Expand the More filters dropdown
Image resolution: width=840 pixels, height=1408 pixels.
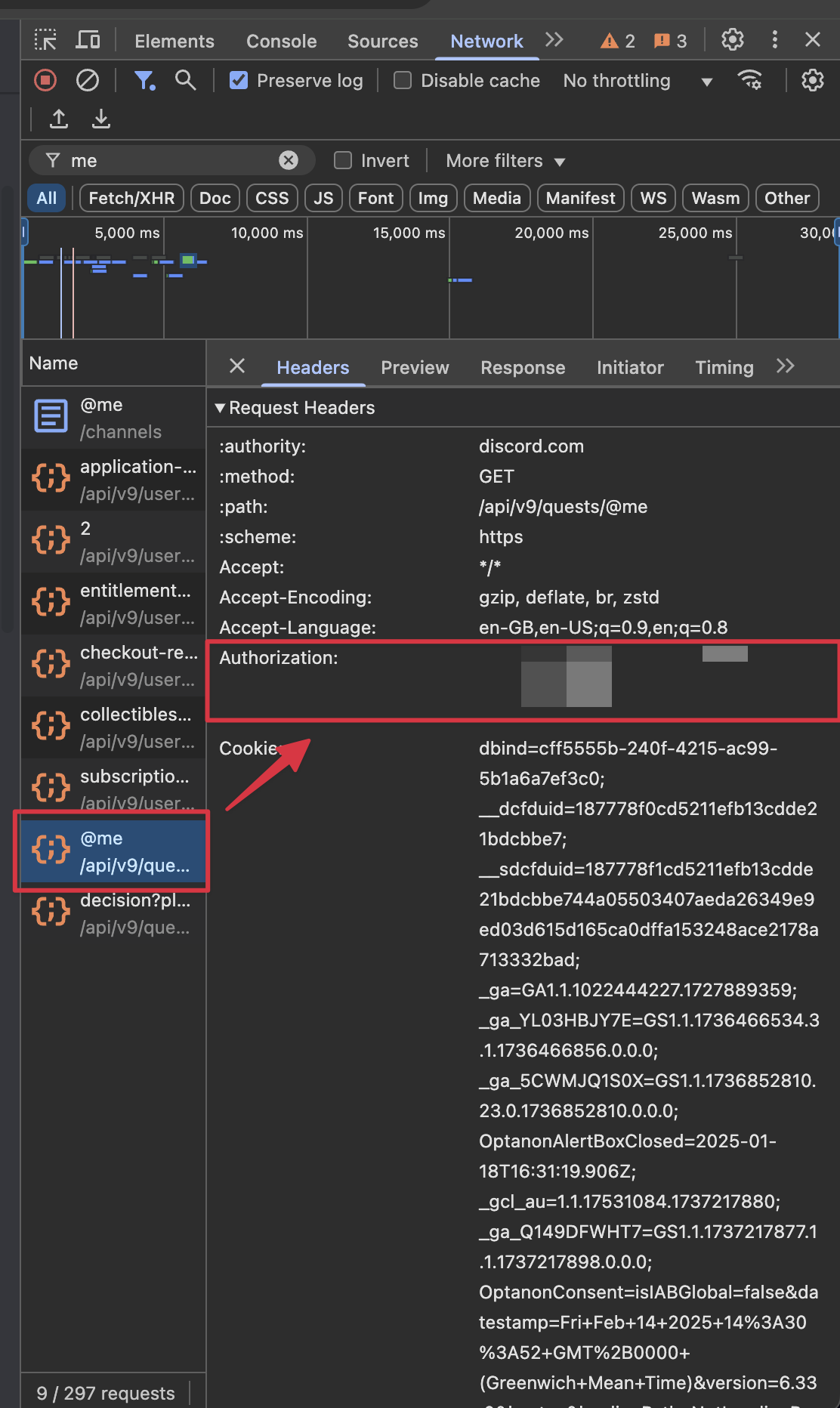tap(505, 161)
